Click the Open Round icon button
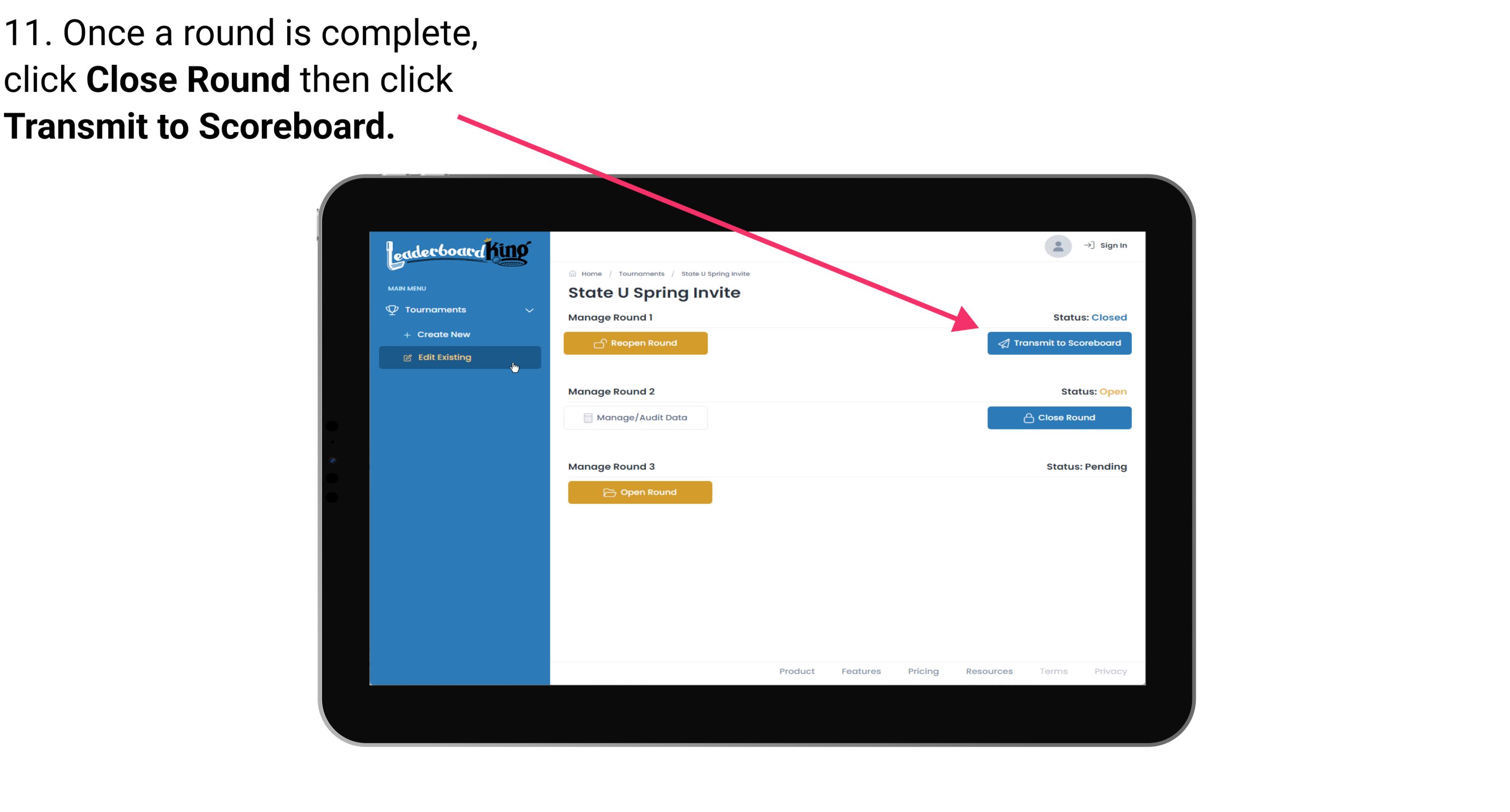This screenshot has width=1510, height=812. (x=641, y=491)
